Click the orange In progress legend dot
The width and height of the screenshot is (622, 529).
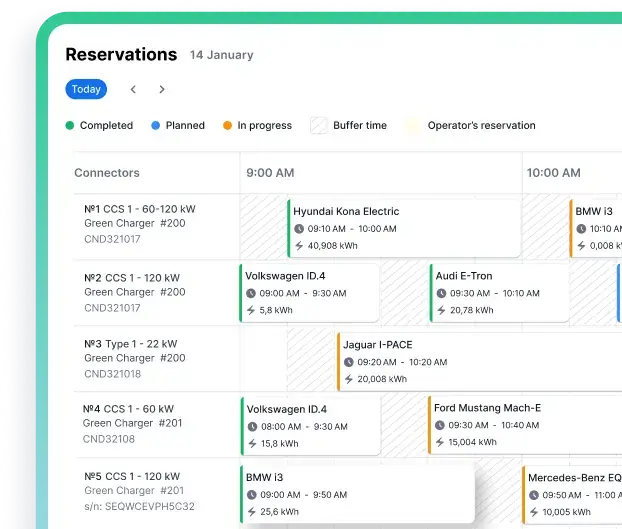[227, 126]
